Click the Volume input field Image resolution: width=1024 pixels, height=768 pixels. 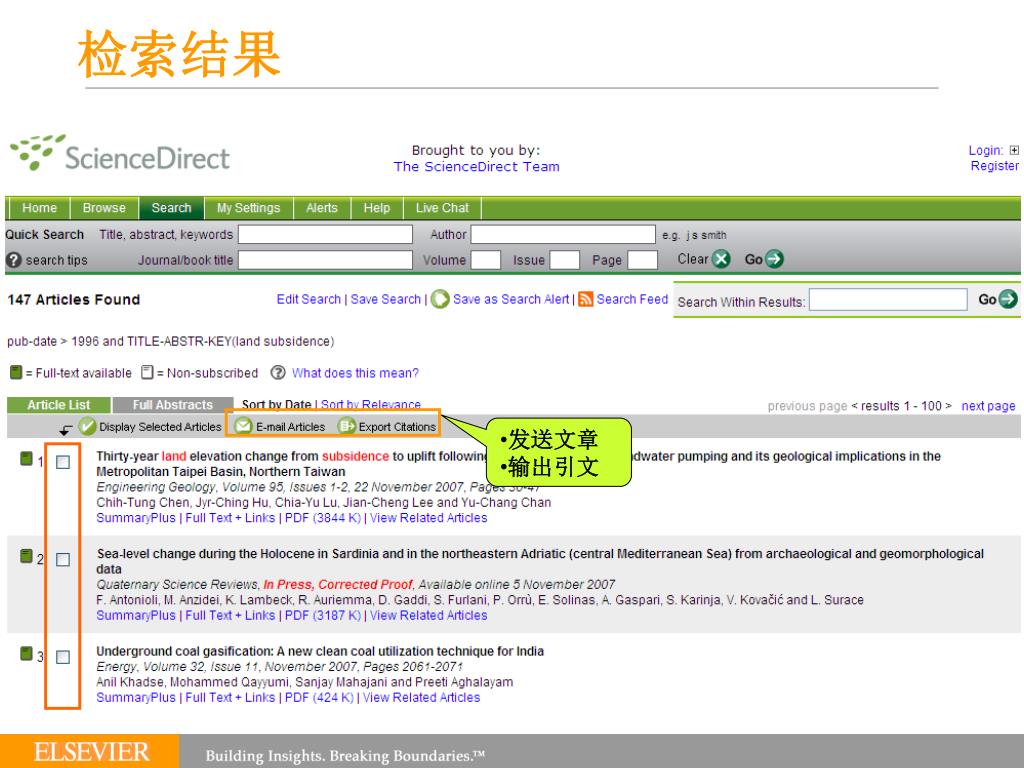[x=486, y=260]
